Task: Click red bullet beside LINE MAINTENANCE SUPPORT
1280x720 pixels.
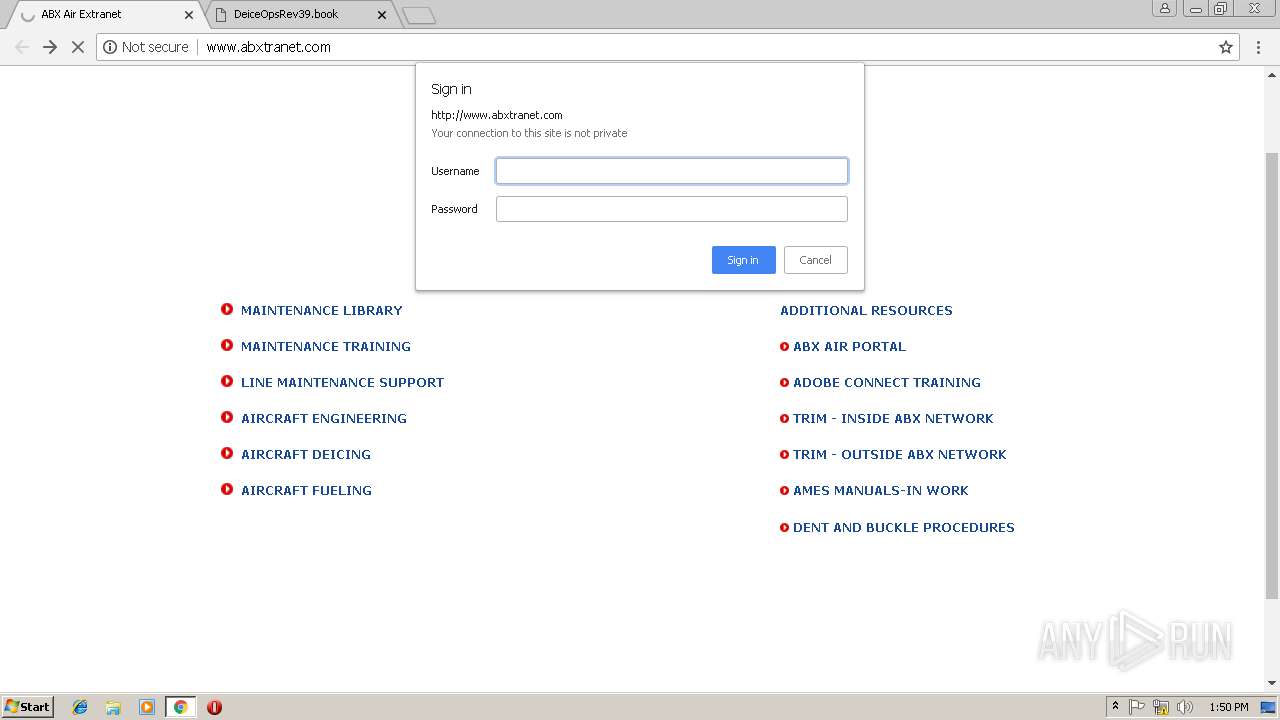Action: (227, 382)
